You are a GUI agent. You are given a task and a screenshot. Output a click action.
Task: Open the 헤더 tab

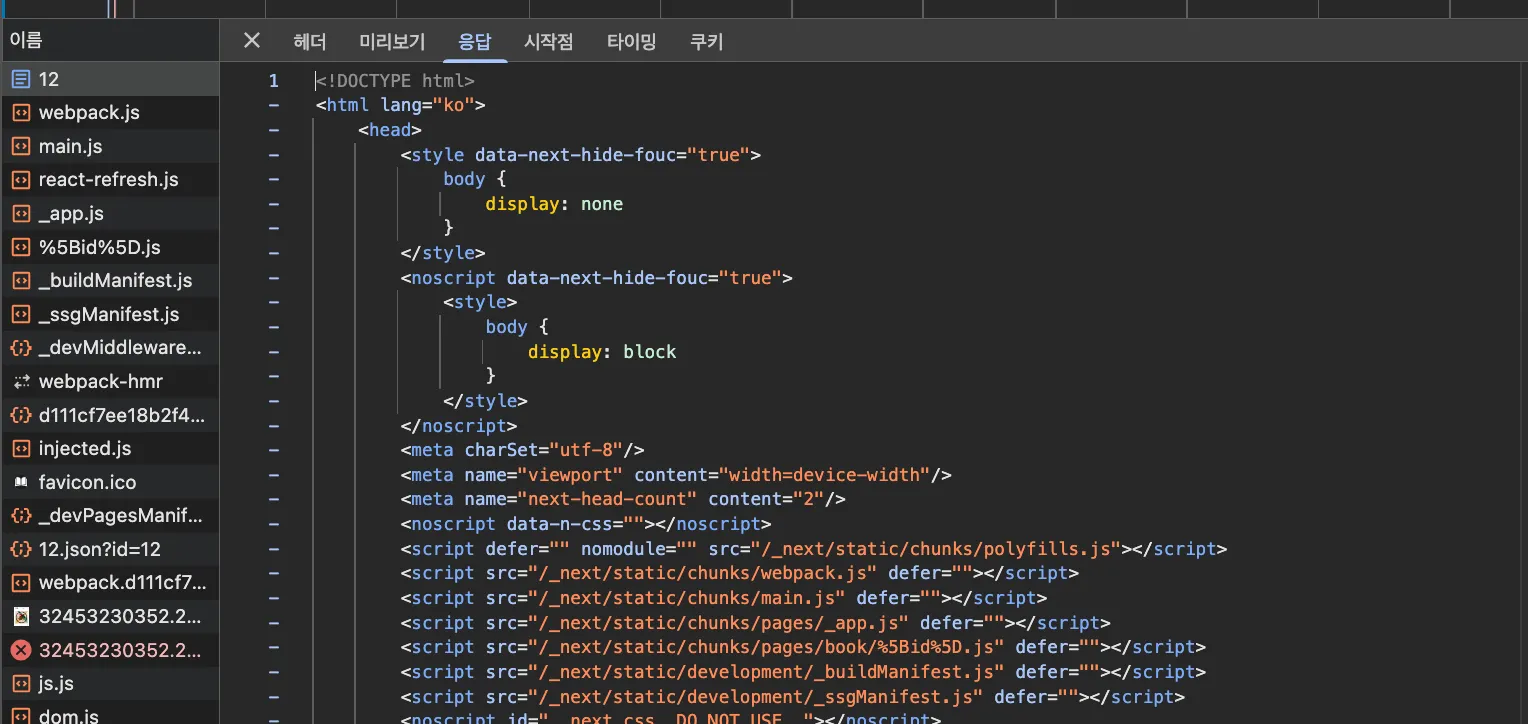coord(310,41)
